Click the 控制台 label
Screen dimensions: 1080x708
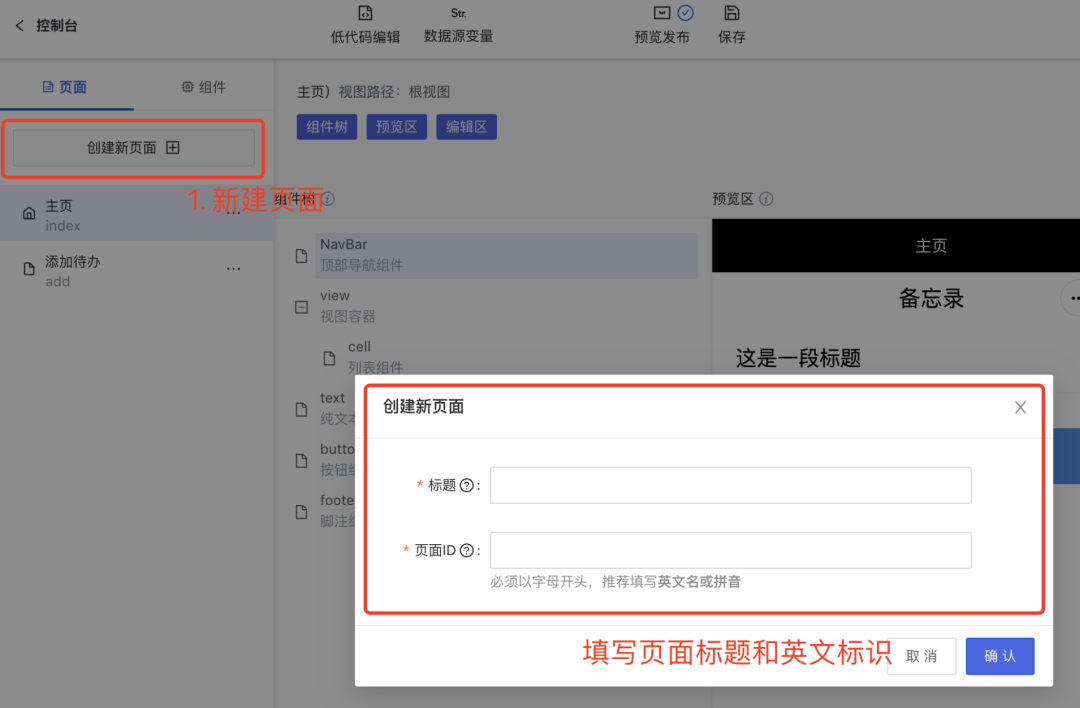[x=56, y=25]
